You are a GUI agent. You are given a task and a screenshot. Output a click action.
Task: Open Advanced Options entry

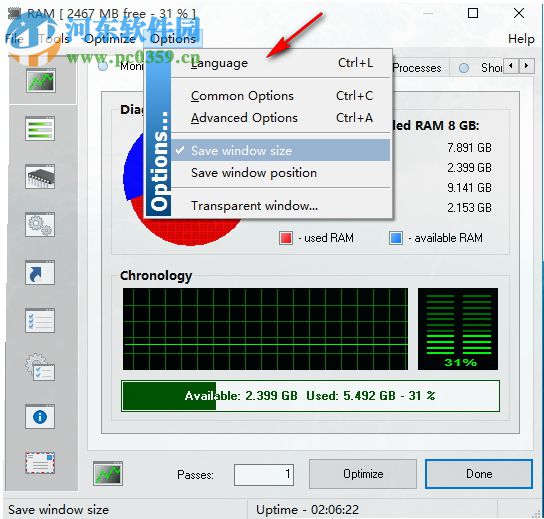tap(281, 118)
